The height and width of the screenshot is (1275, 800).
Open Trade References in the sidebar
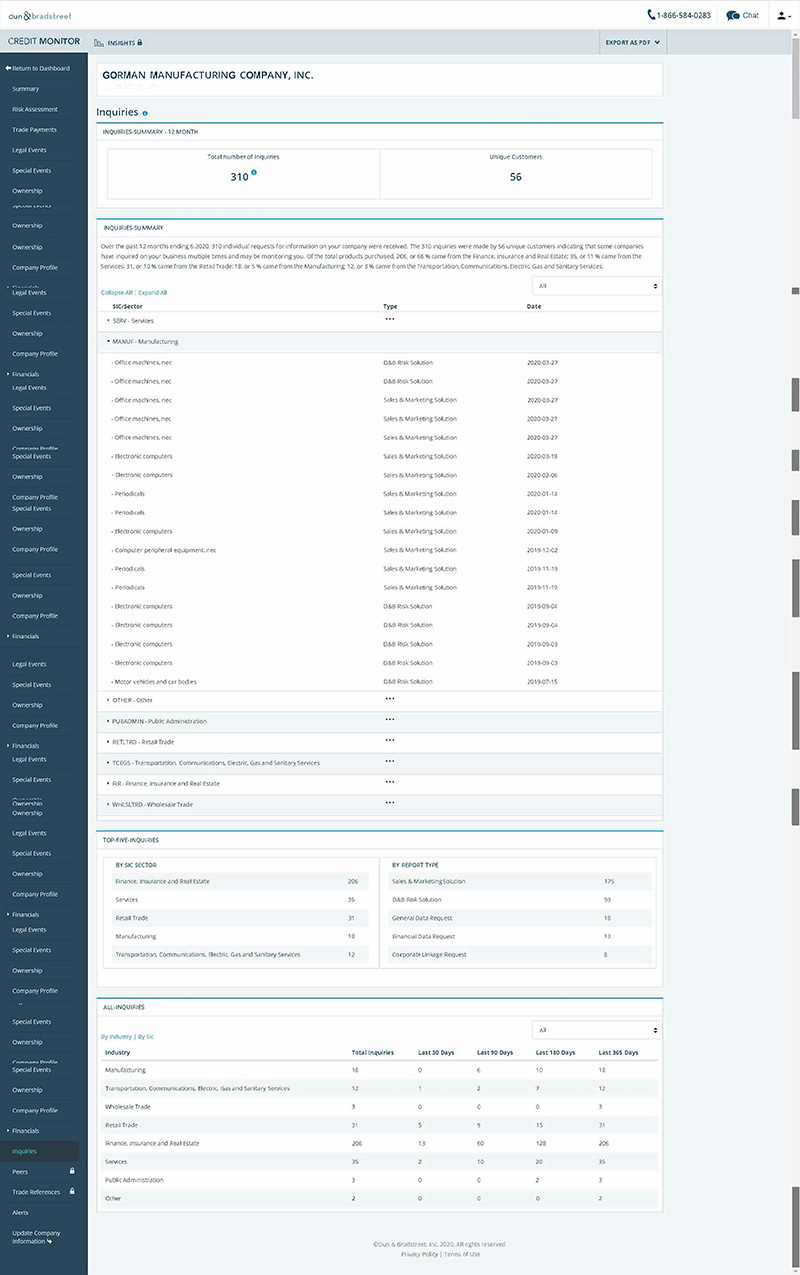click(36, 1192)
